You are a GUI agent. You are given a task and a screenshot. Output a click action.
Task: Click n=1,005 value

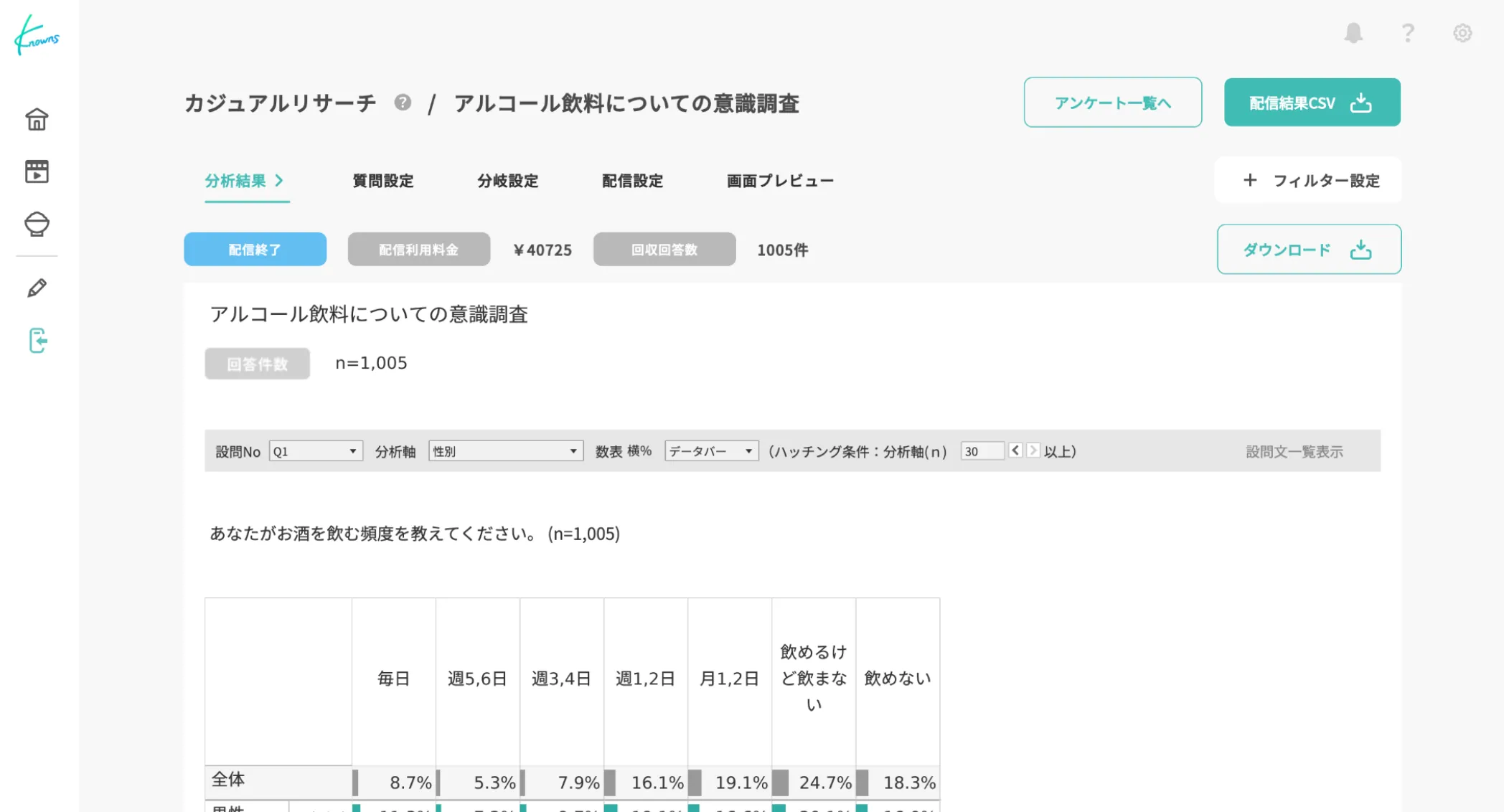coord(371,363)
